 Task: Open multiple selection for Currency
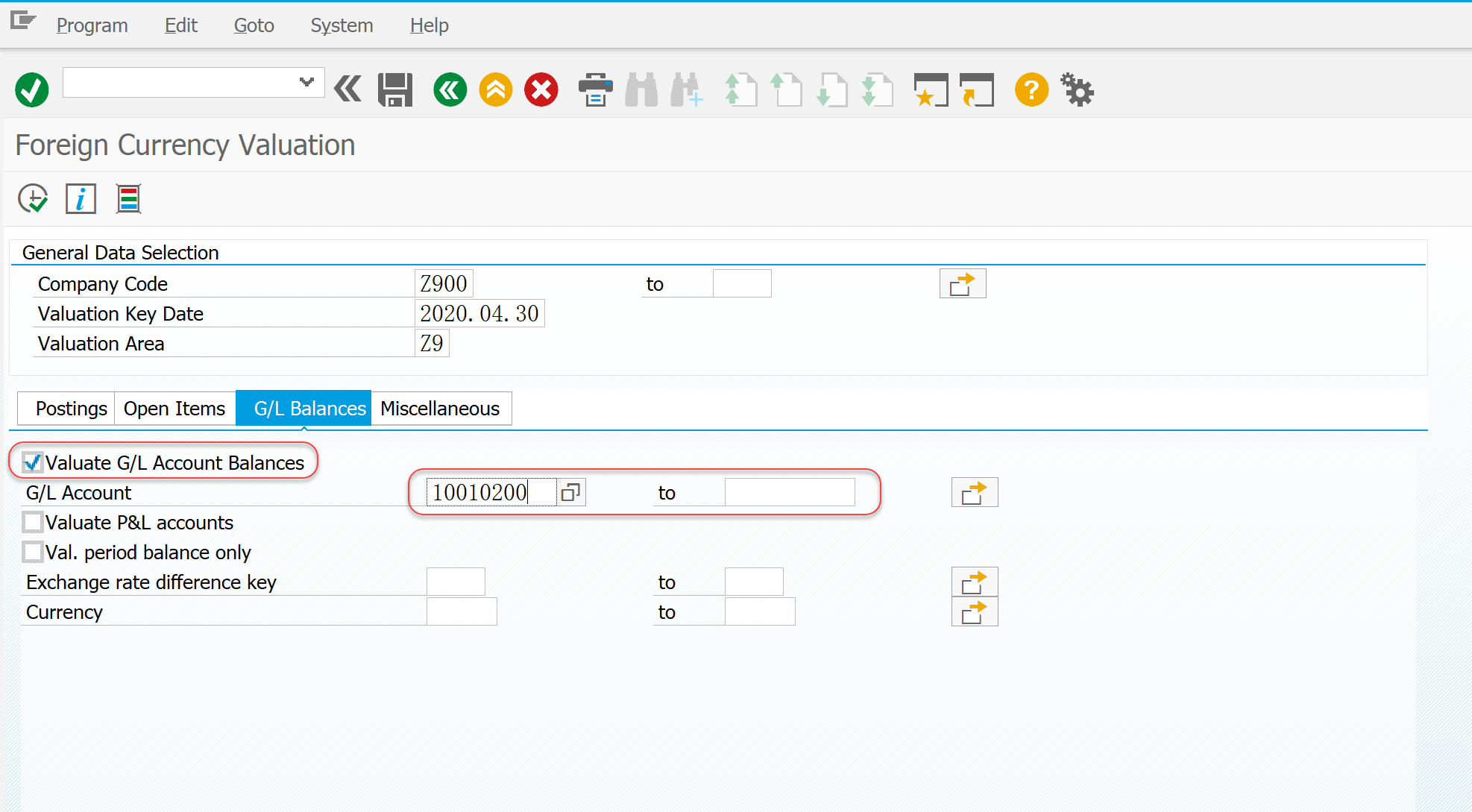[974, 612]
